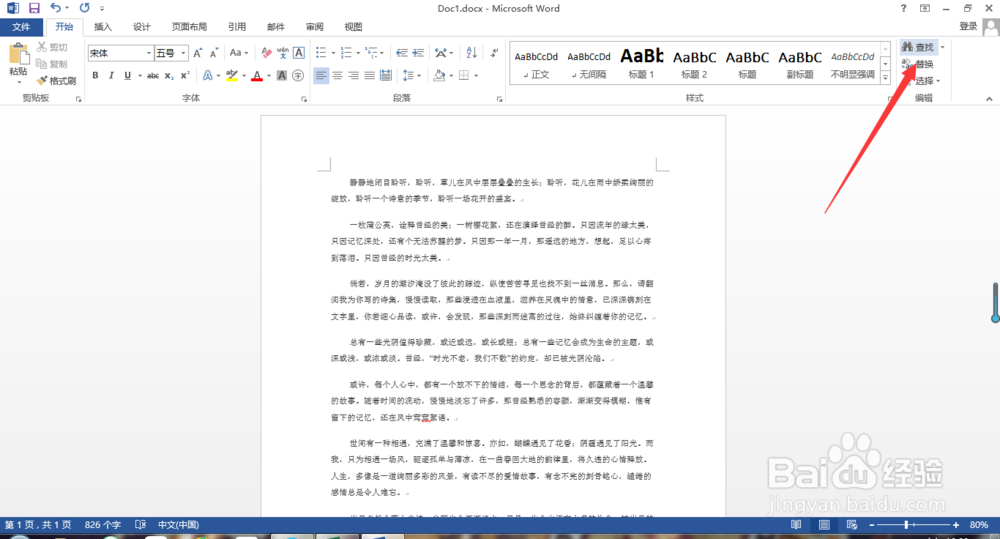Decrease font size with shrink font icon

pos(214,53)
